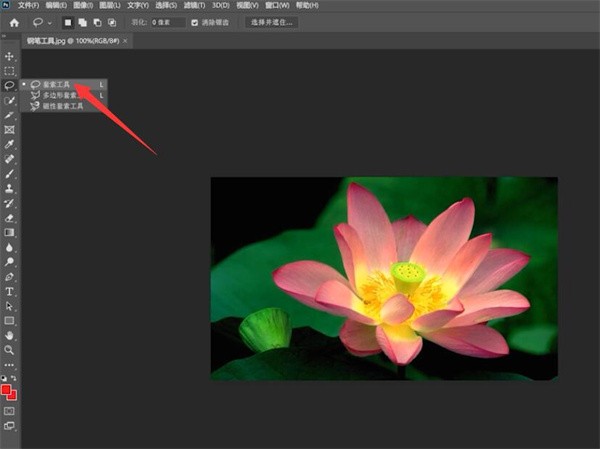Select the Quick Selection tool

click(x=9, y=100)
